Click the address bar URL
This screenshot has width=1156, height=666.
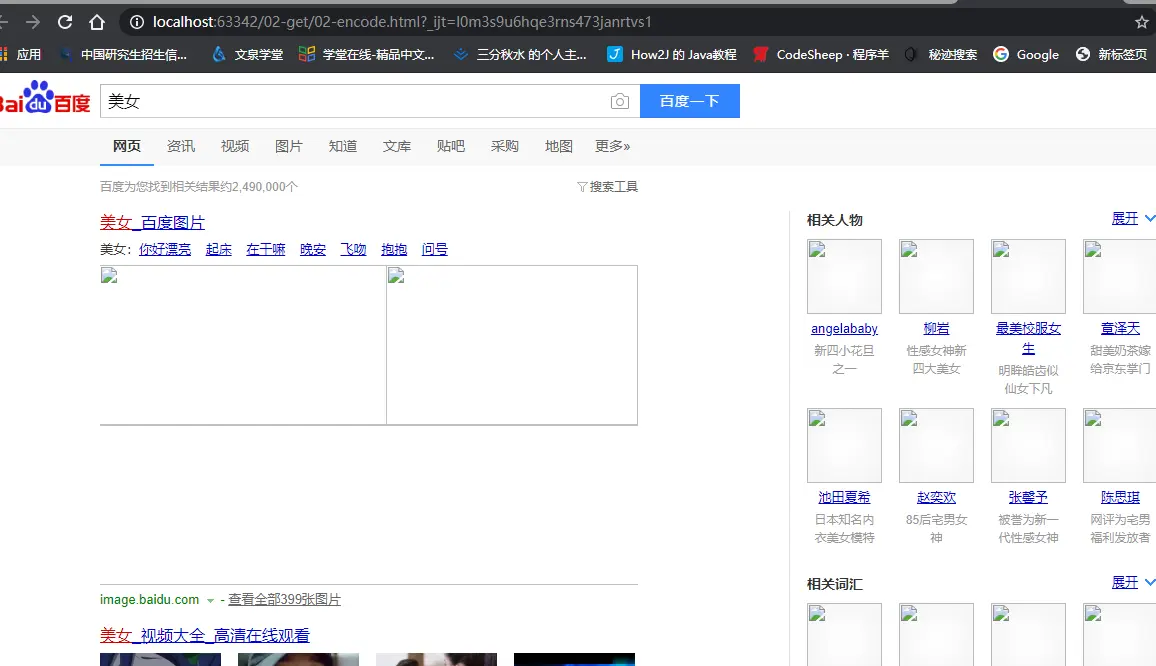click(402, 22)
